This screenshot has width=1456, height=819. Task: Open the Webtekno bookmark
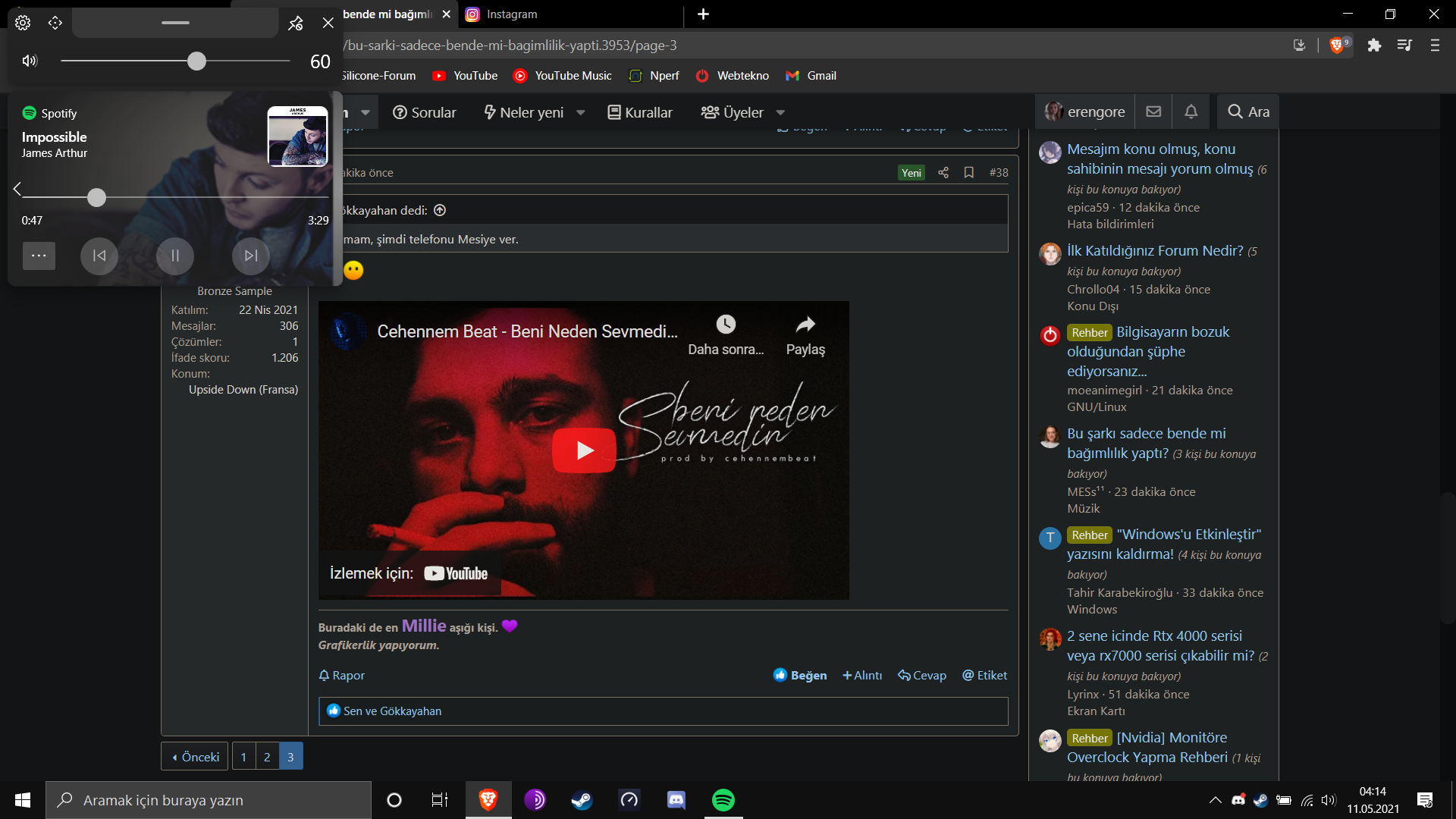point(733,76)
